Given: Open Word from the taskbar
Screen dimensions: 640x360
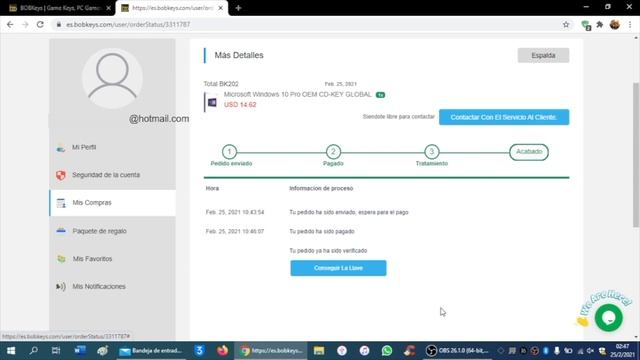Looking at the screenshot, I should pos(80,350).
